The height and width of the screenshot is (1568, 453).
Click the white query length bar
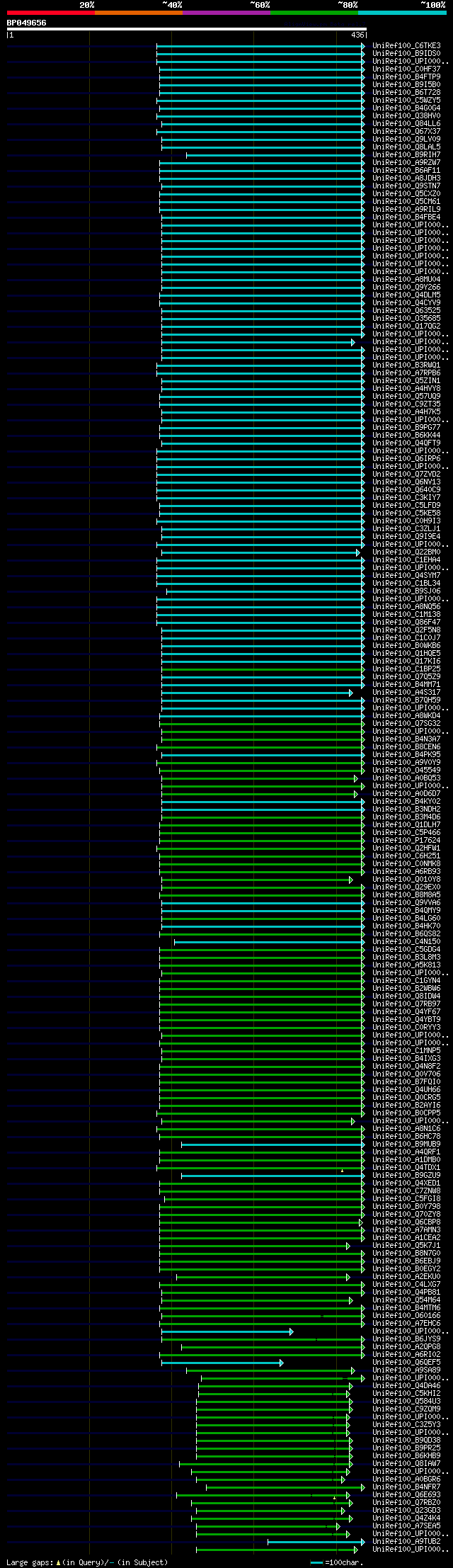186,29
